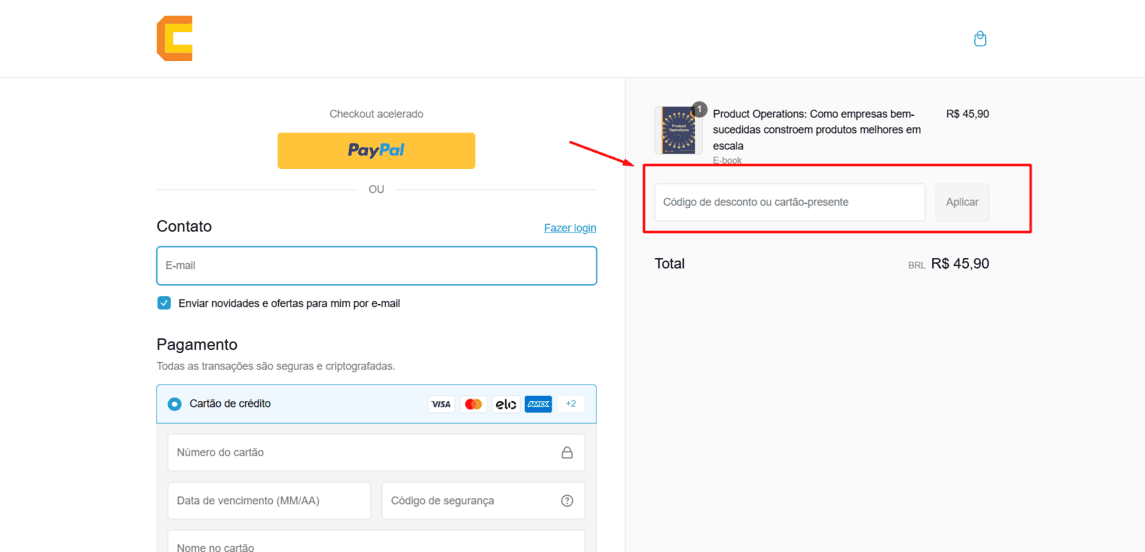
Task: Show the +2 additional card brands
Action: [x=570, y=404]
